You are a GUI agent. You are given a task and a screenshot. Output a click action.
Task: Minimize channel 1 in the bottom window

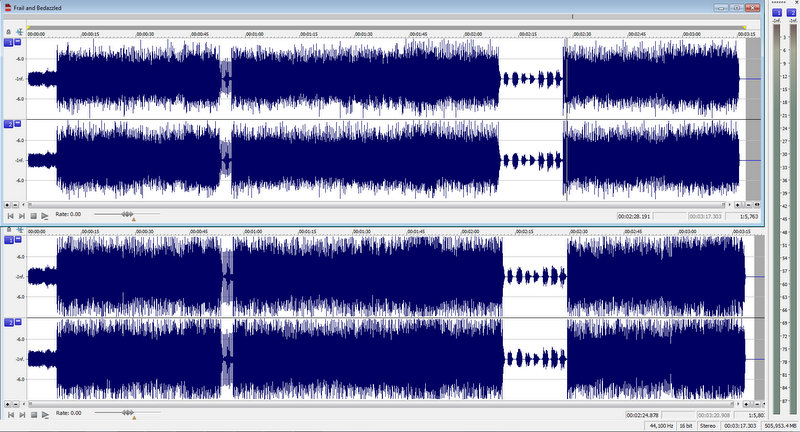point(18,239)
